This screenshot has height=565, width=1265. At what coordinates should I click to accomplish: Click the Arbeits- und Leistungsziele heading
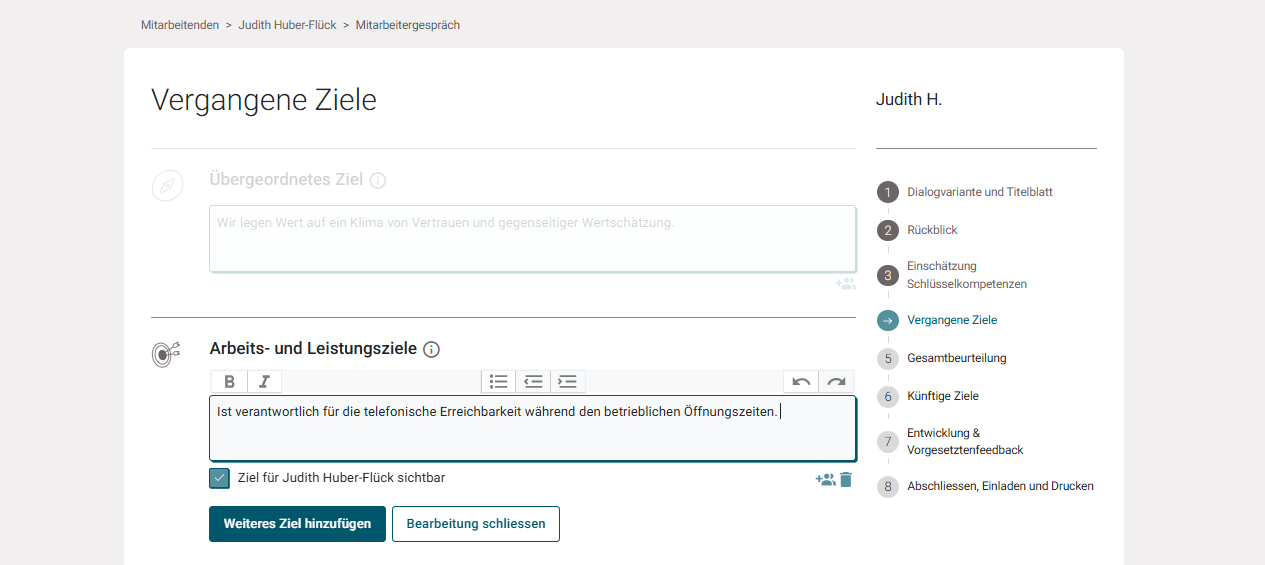tap(313, 349)
